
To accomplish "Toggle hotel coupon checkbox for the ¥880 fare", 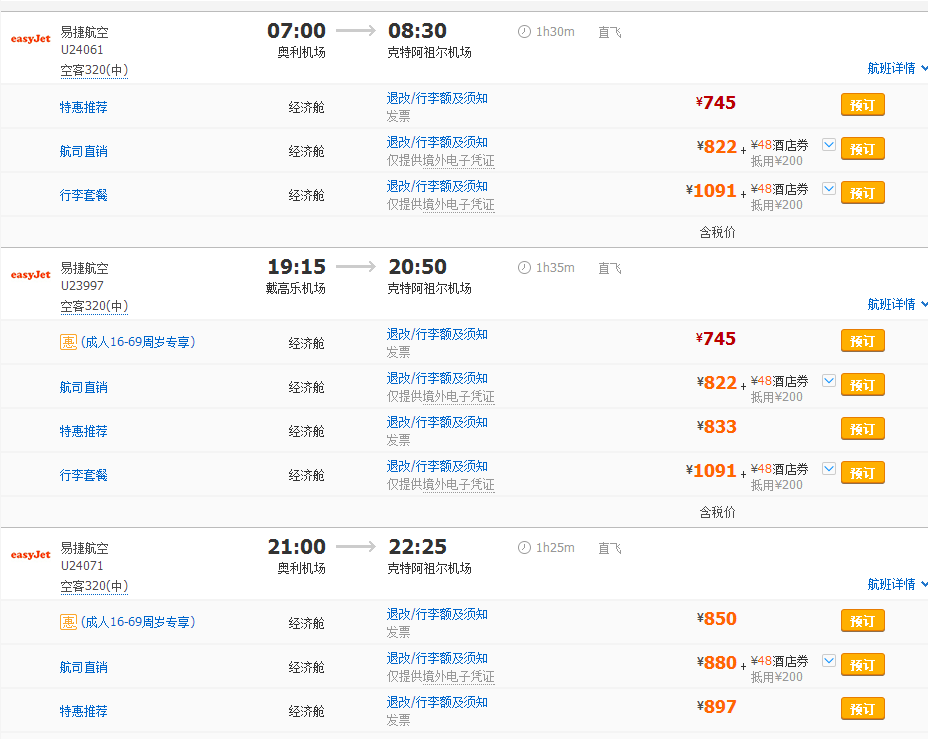I will (828, 661).
